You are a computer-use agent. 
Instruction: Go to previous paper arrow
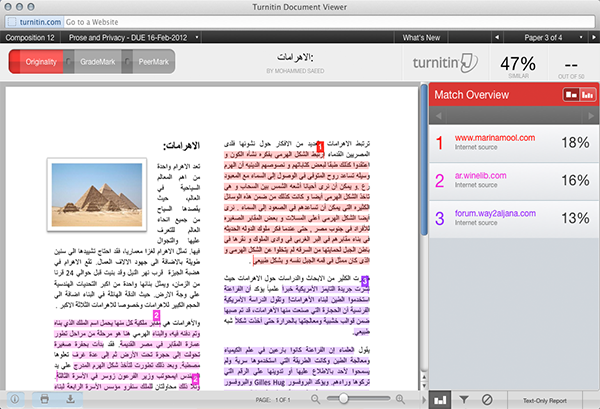(497, 37)
